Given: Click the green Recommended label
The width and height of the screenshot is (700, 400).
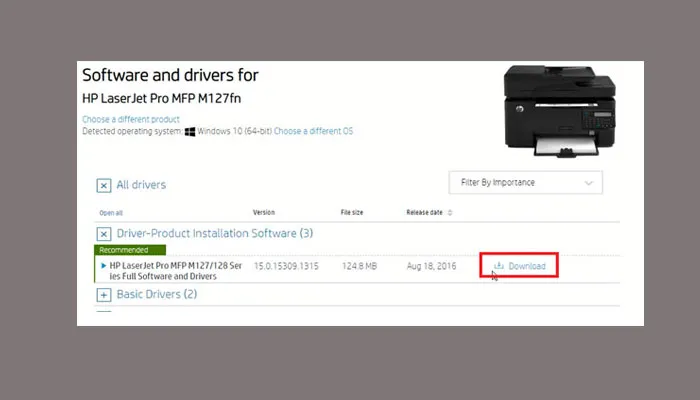Looking at the screenshot, I should [x=130, y=250].
